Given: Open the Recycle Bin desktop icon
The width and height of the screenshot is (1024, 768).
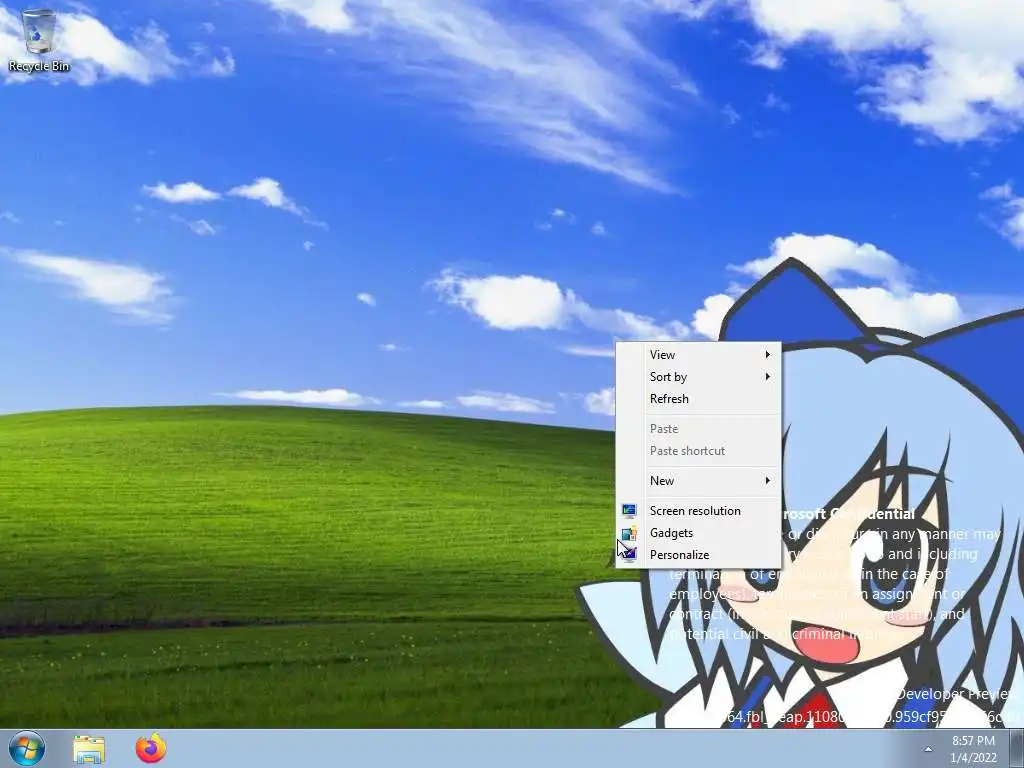Looking at the screenshot, I should 39,40.
